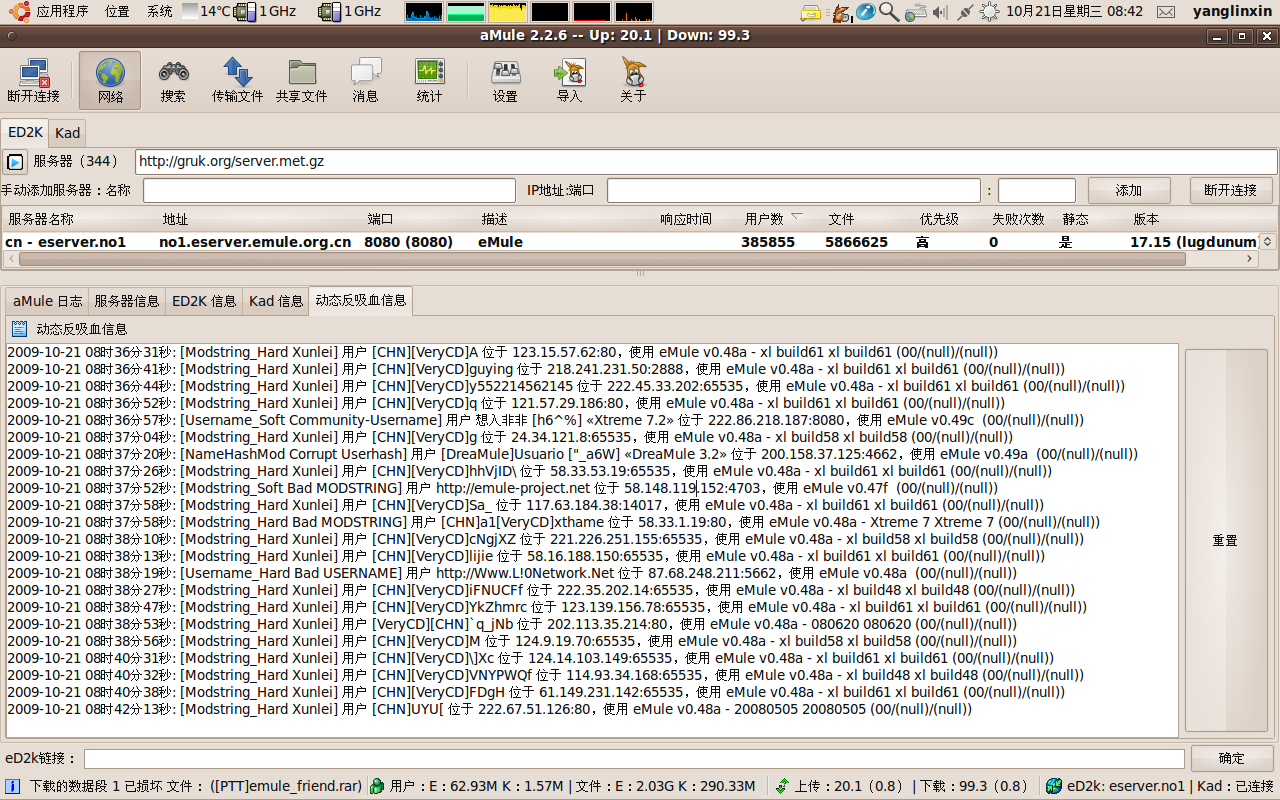Click the network plug tray icon
The width and height of the screenshot is (1280, 800).
pyautogui.click(x=964, y=12)
